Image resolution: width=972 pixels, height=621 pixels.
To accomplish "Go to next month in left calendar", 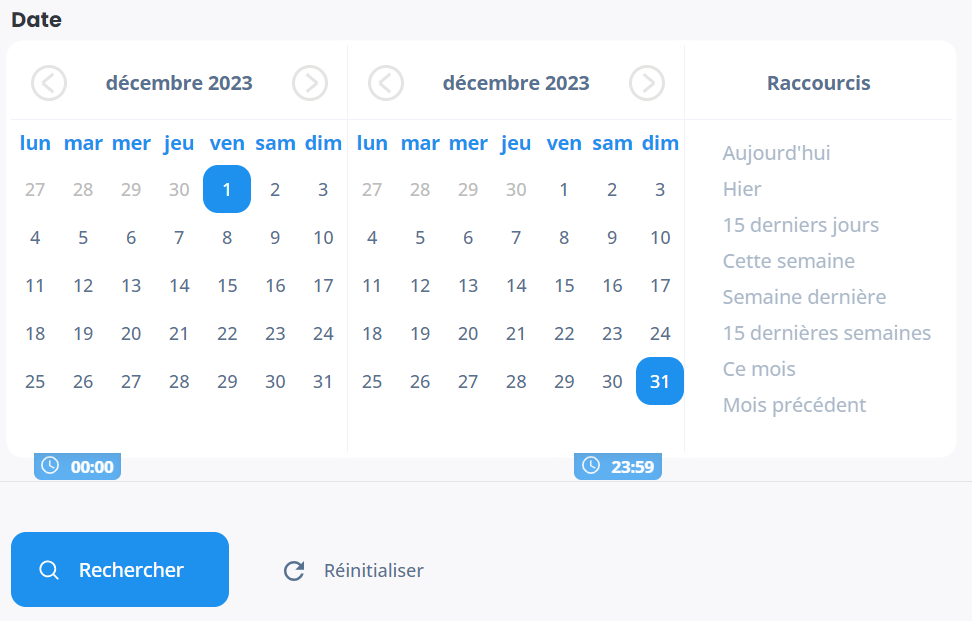I will 310,83.
